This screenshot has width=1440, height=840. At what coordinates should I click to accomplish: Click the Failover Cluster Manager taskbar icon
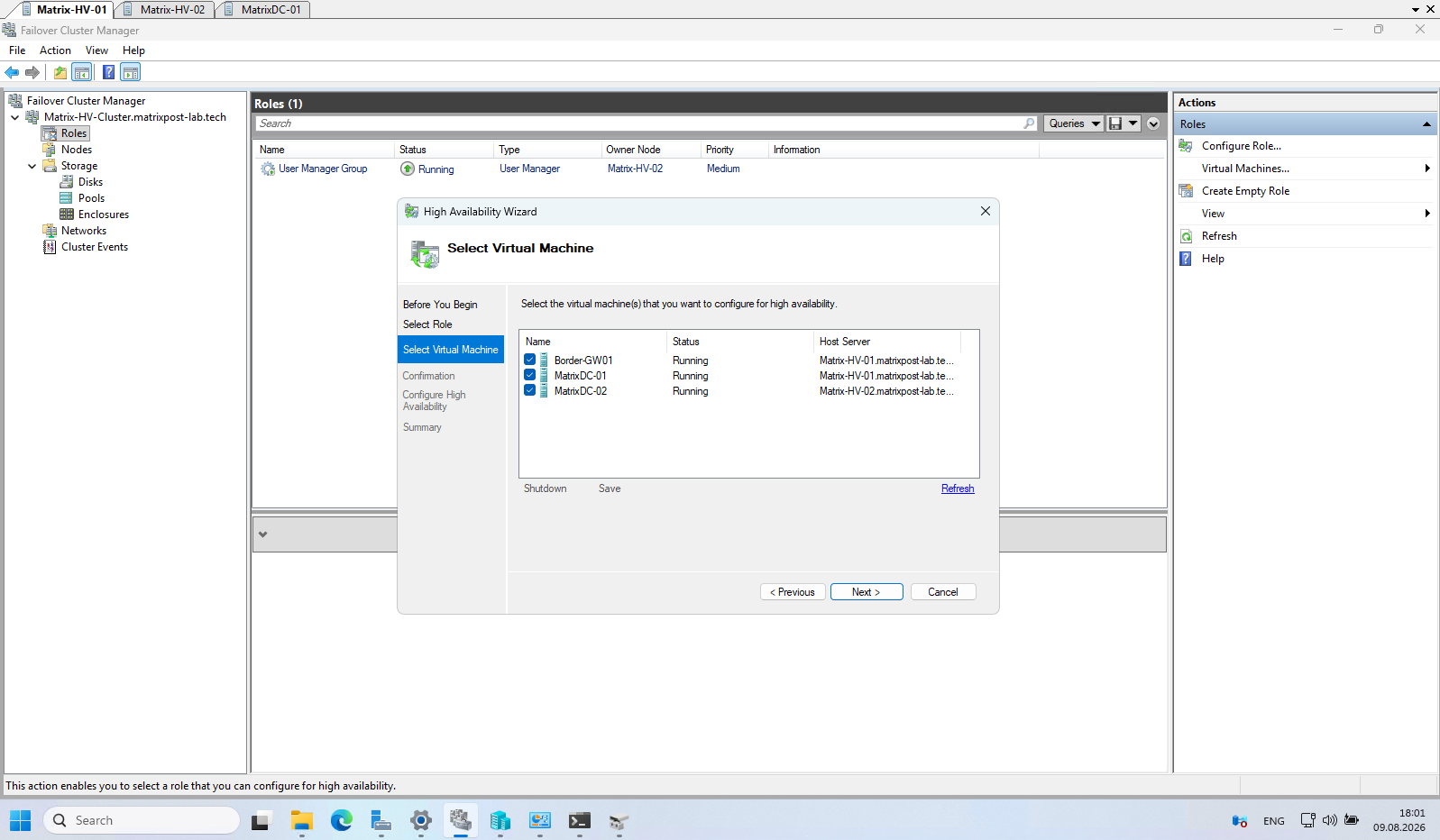click(460, 820)
